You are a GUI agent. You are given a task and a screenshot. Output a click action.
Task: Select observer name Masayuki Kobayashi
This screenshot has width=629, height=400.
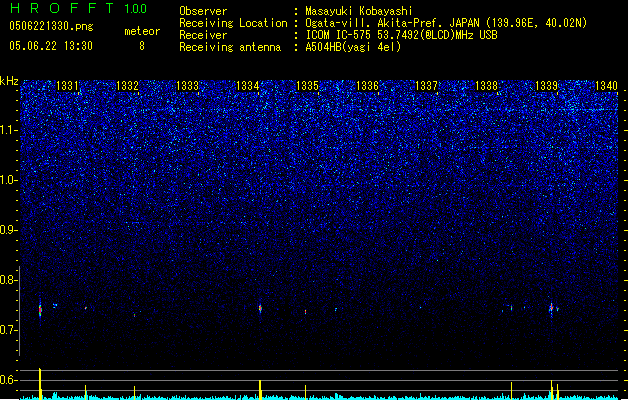359,11
